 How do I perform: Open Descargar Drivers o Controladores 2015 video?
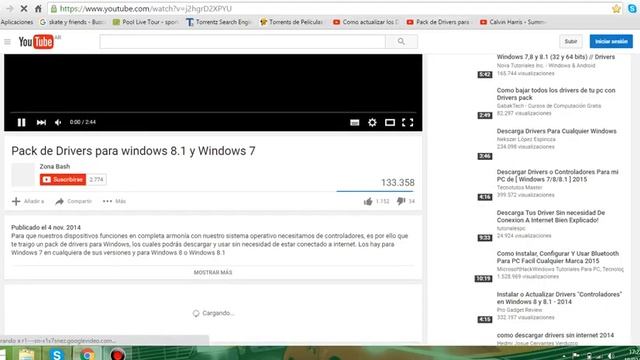click(558, 176)
